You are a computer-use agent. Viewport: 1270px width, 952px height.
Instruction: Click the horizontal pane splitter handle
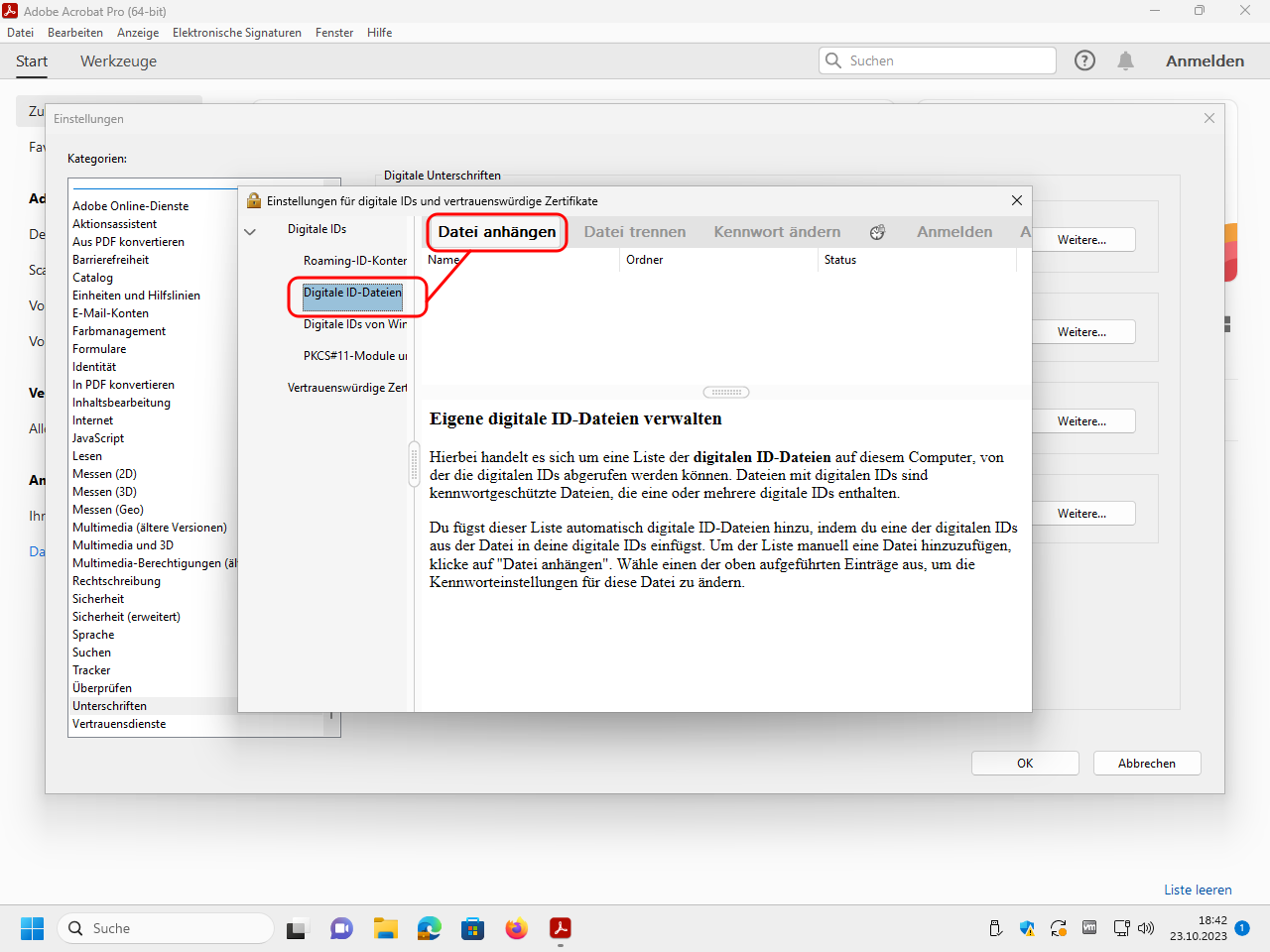(725, 392)
